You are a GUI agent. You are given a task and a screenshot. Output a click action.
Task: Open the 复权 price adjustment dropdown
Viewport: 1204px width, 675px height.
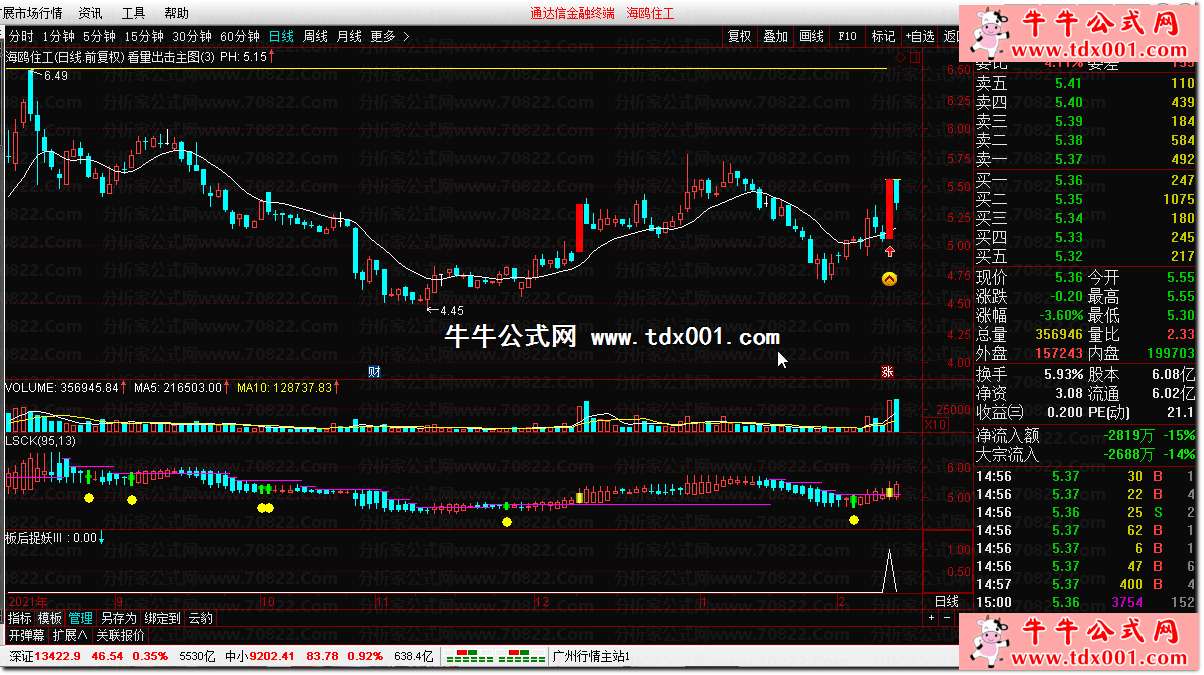coord(739,37)
